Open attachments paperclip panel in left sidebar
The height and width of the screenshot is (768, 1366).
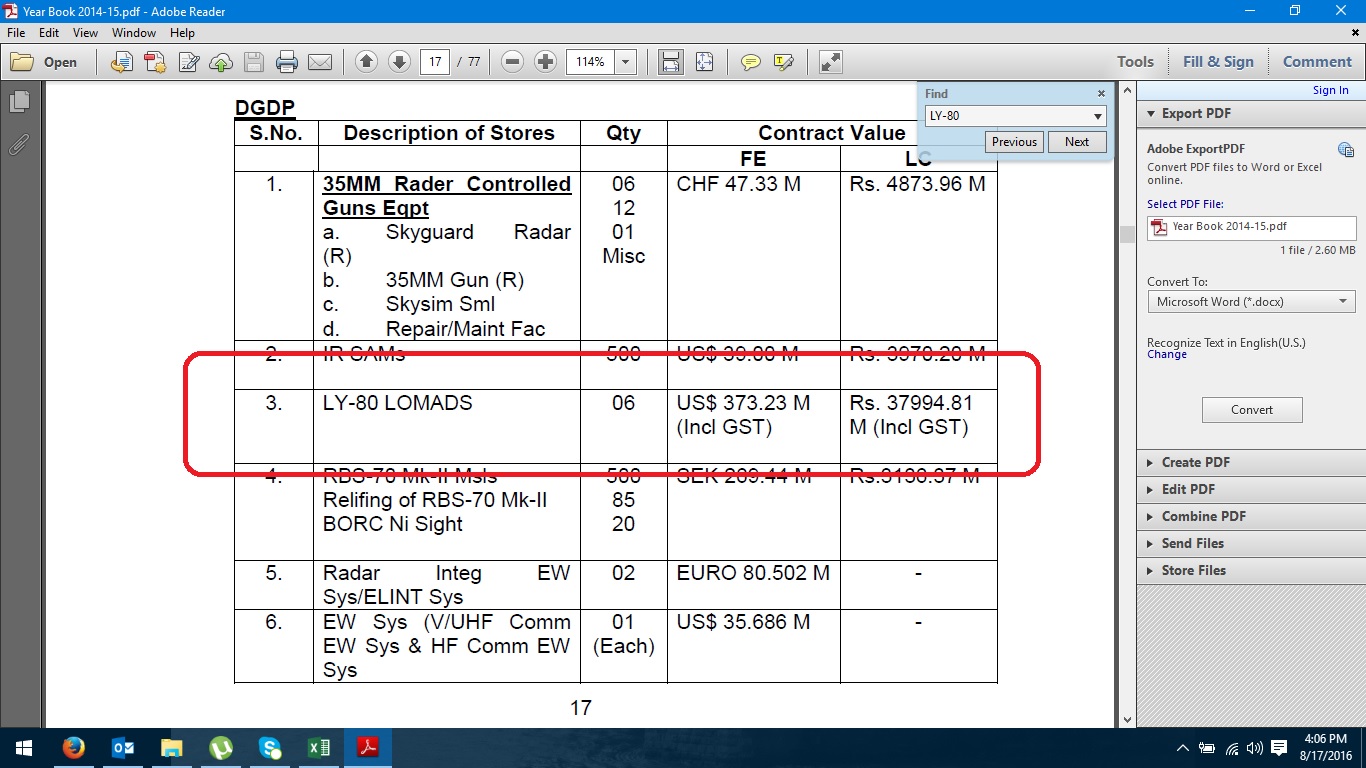[18, 144]
